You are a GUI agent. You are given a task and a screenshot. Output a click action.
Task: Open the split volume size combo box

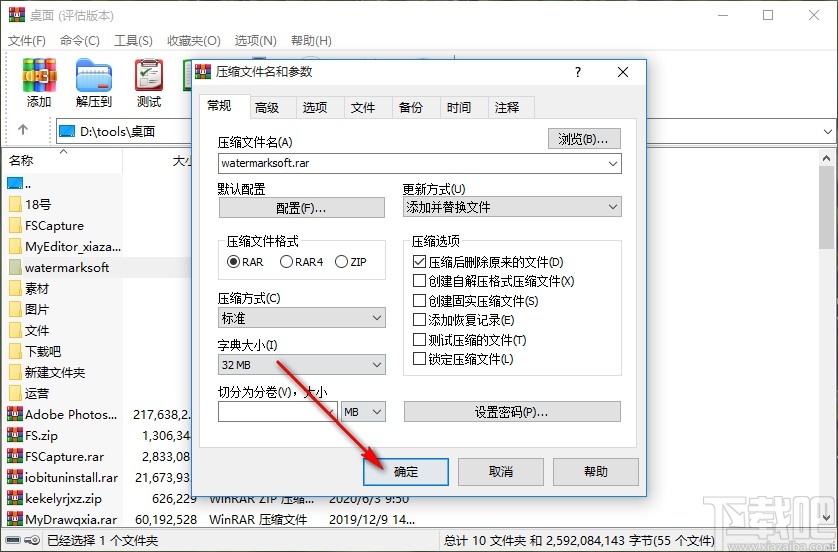pyautogui.click(x=278, y=411)
